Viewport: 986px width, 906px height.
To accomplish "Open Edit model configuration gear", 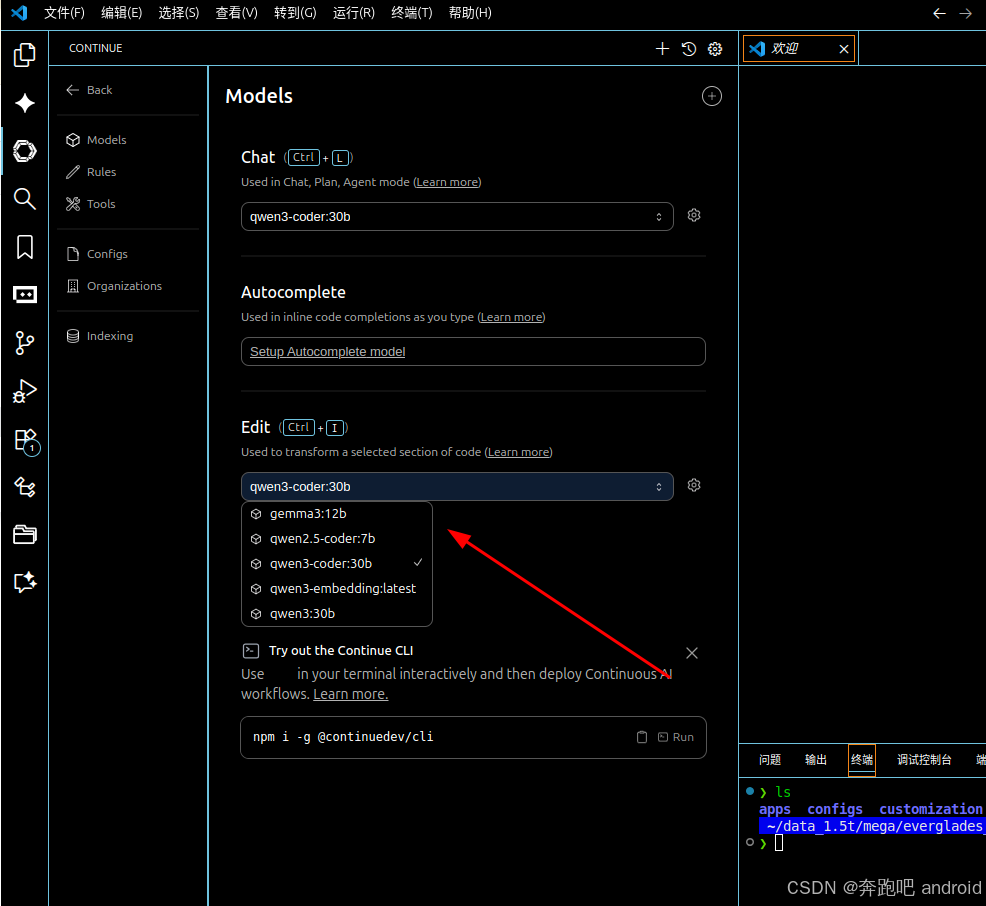I will [x=694, y=485].
